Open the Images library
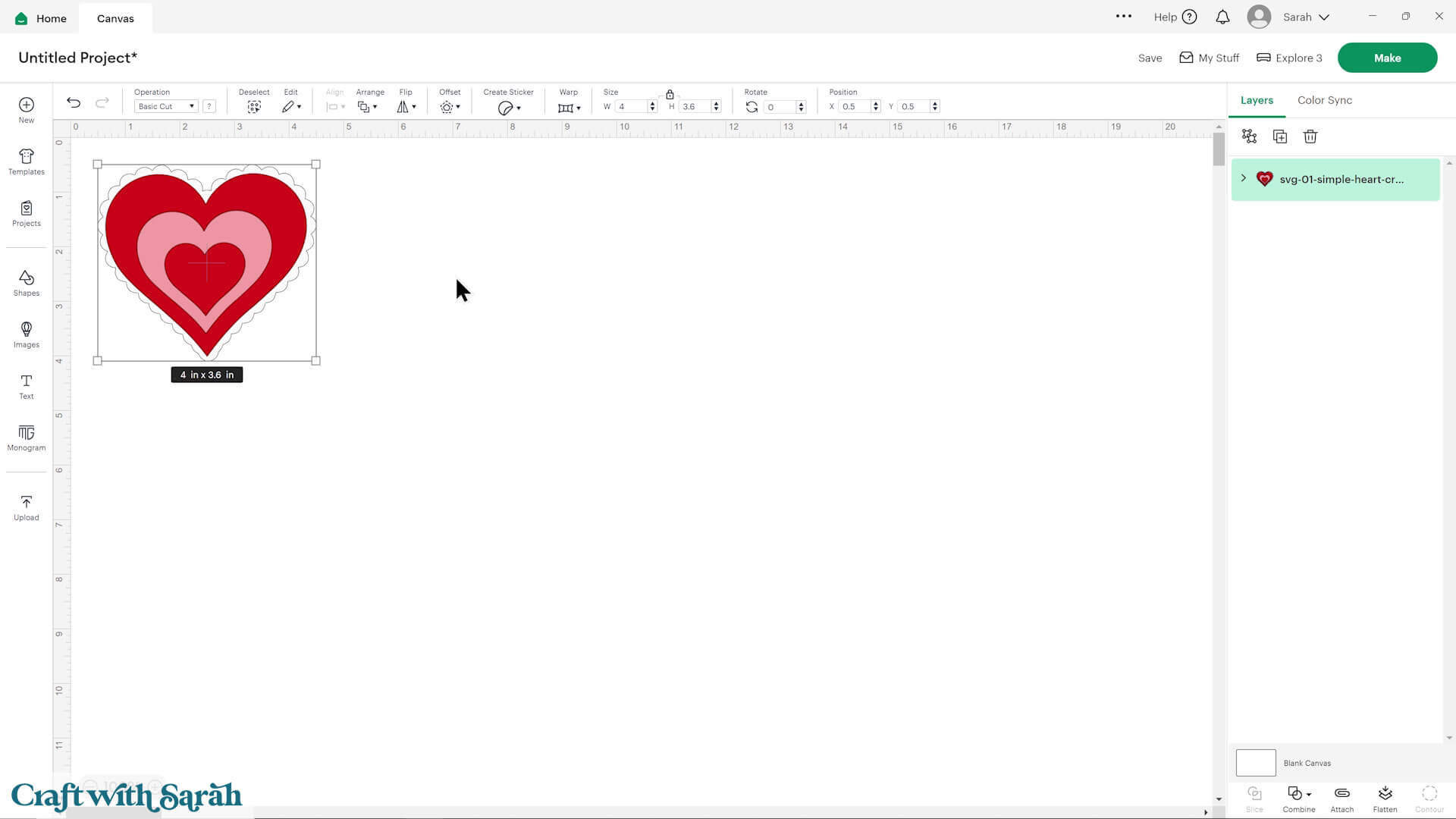The width and height of the screenshot is (1456, 819). [x=26, y=334]
